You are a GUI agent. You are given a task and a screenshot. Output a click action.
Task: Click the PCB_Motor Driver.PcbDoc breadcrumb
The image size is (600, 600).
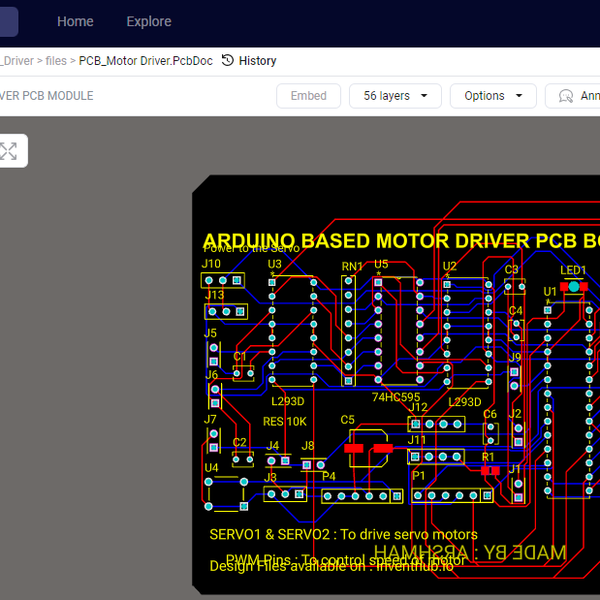click(x=145, y=61)
